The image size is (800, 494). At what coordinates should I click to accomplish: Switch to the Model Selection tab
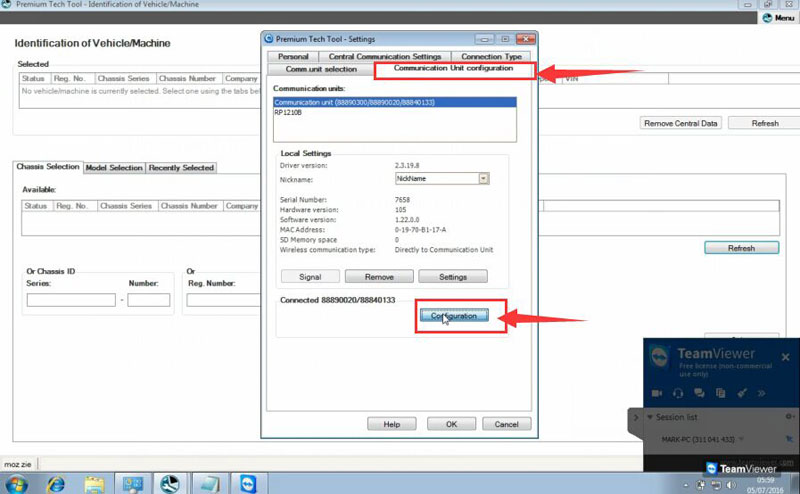click(x=114, y=167)
